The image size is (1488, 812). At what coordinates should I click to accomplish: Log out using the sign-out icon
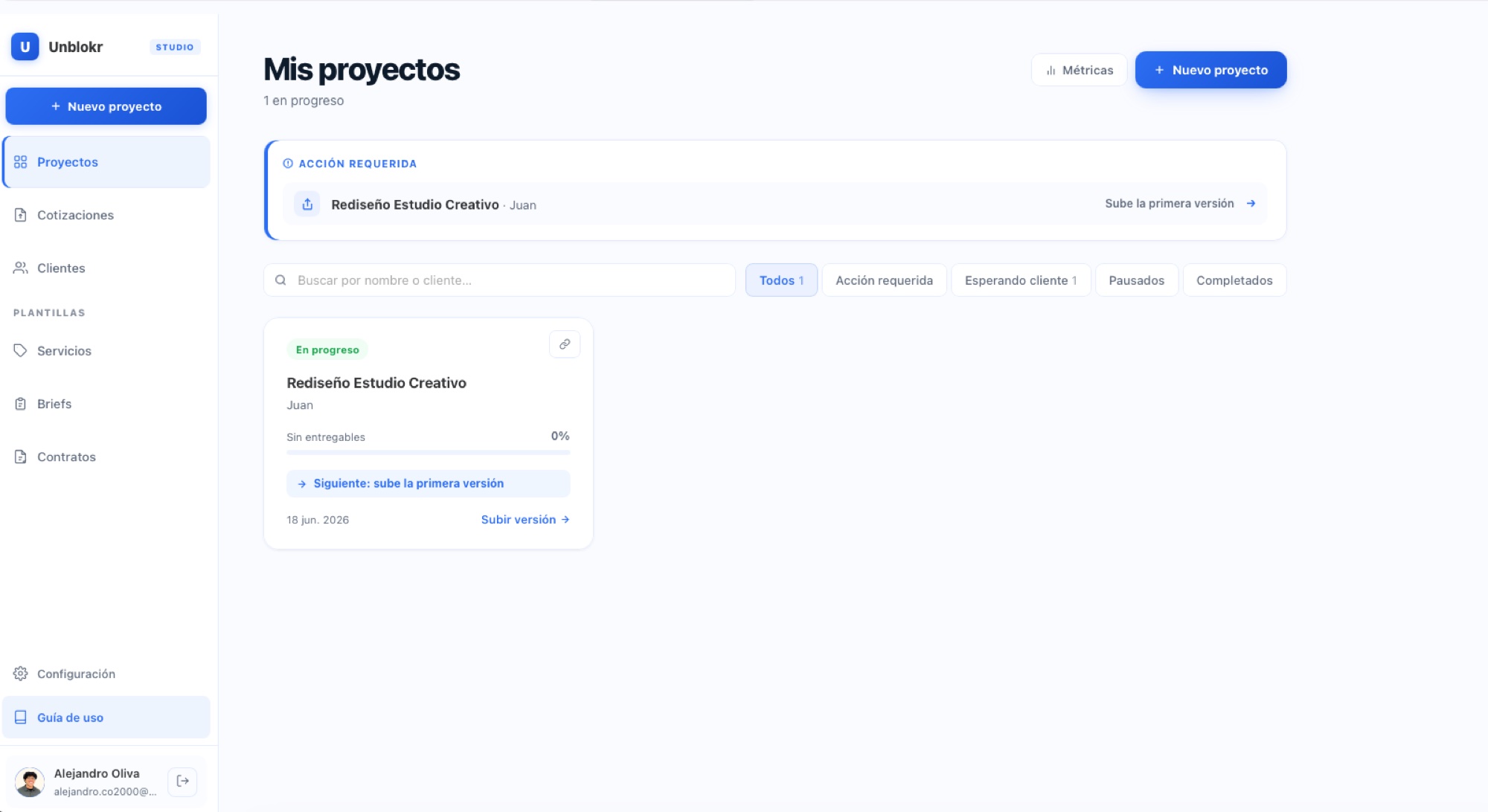pos(182,782)
